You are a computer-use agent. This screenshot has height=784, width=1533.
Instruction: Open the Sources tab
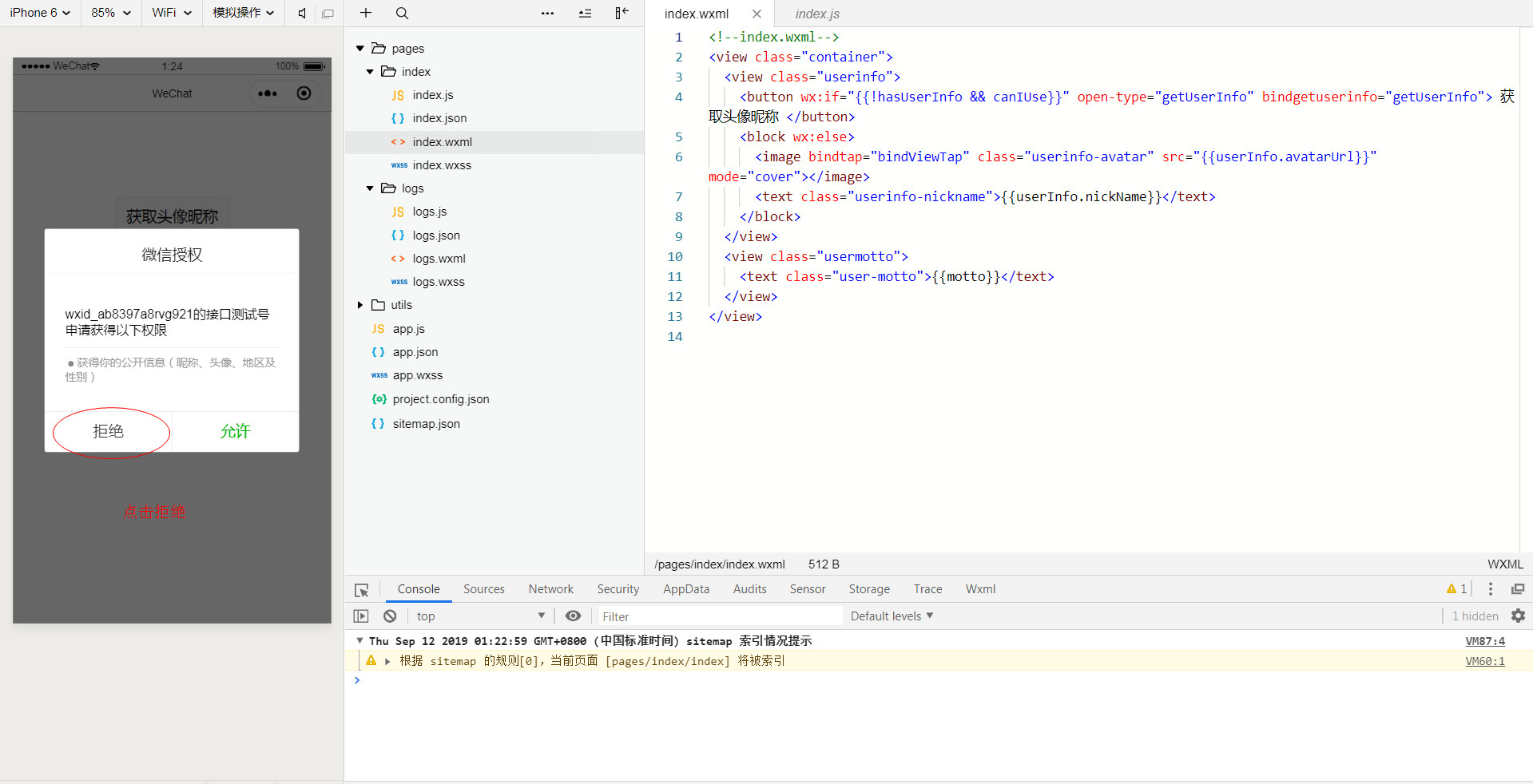tap(484, 589)
